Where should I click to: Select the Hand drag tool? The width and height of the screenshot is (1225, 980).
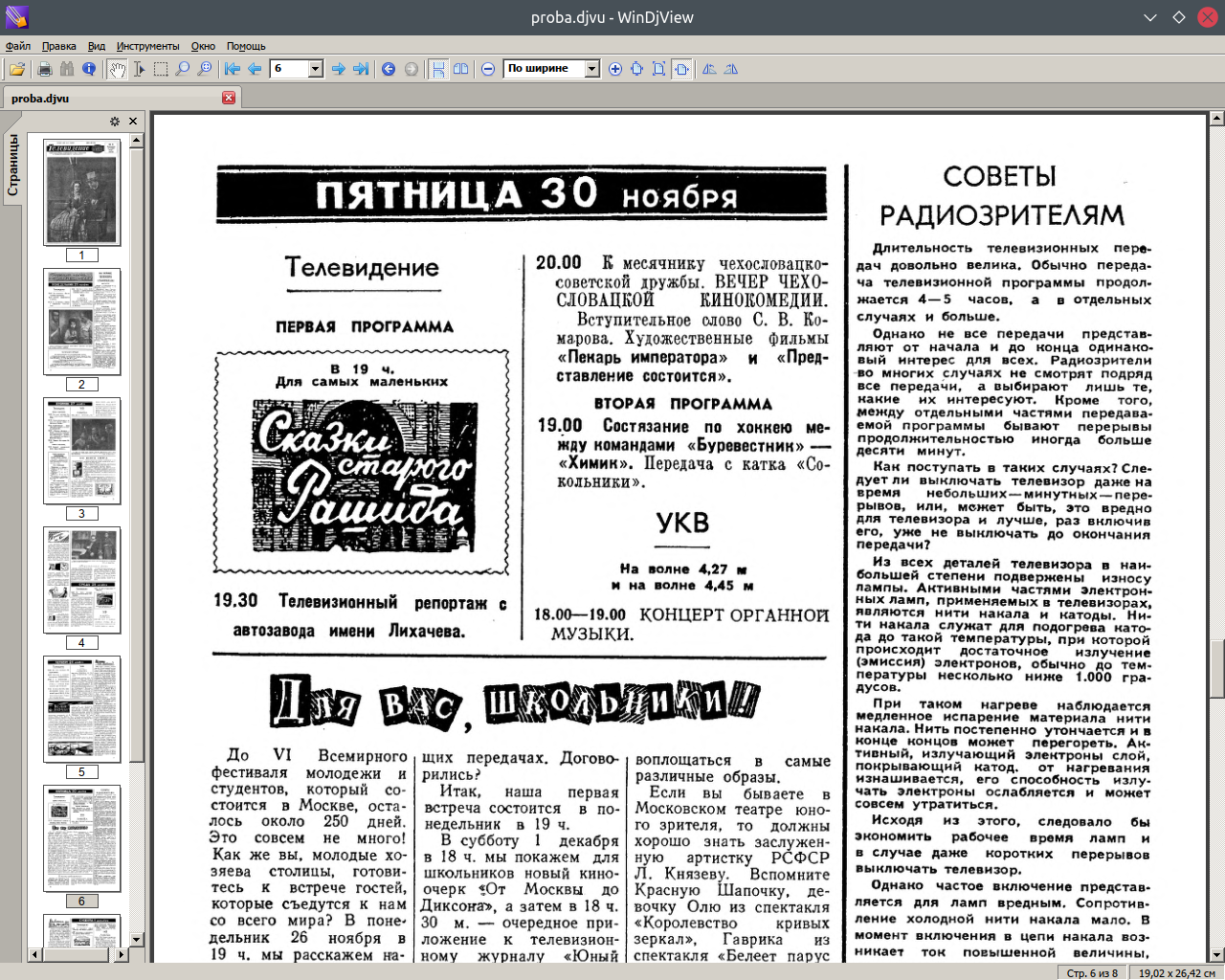(117, 69)
